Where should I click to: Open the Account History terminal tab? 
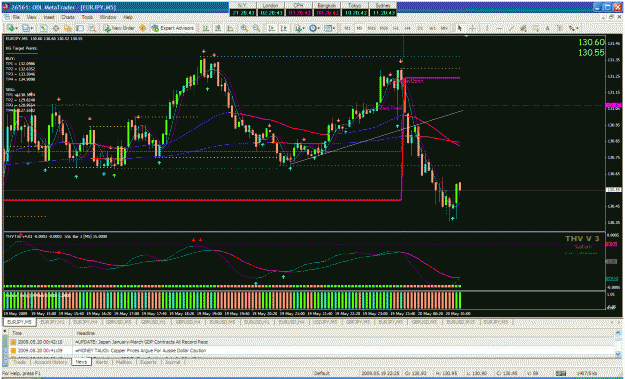50,362
